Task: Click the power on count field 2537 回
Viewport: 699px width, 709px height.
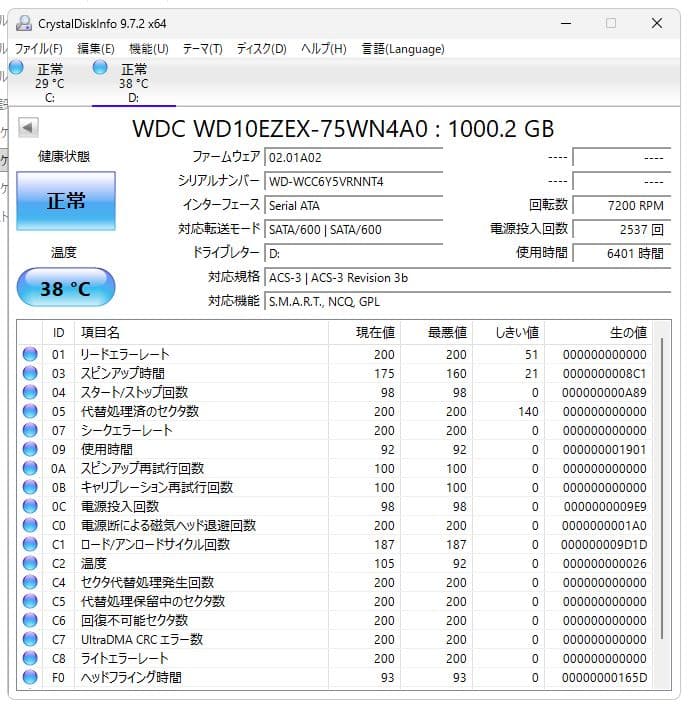Action: click(x=622, y=230)
